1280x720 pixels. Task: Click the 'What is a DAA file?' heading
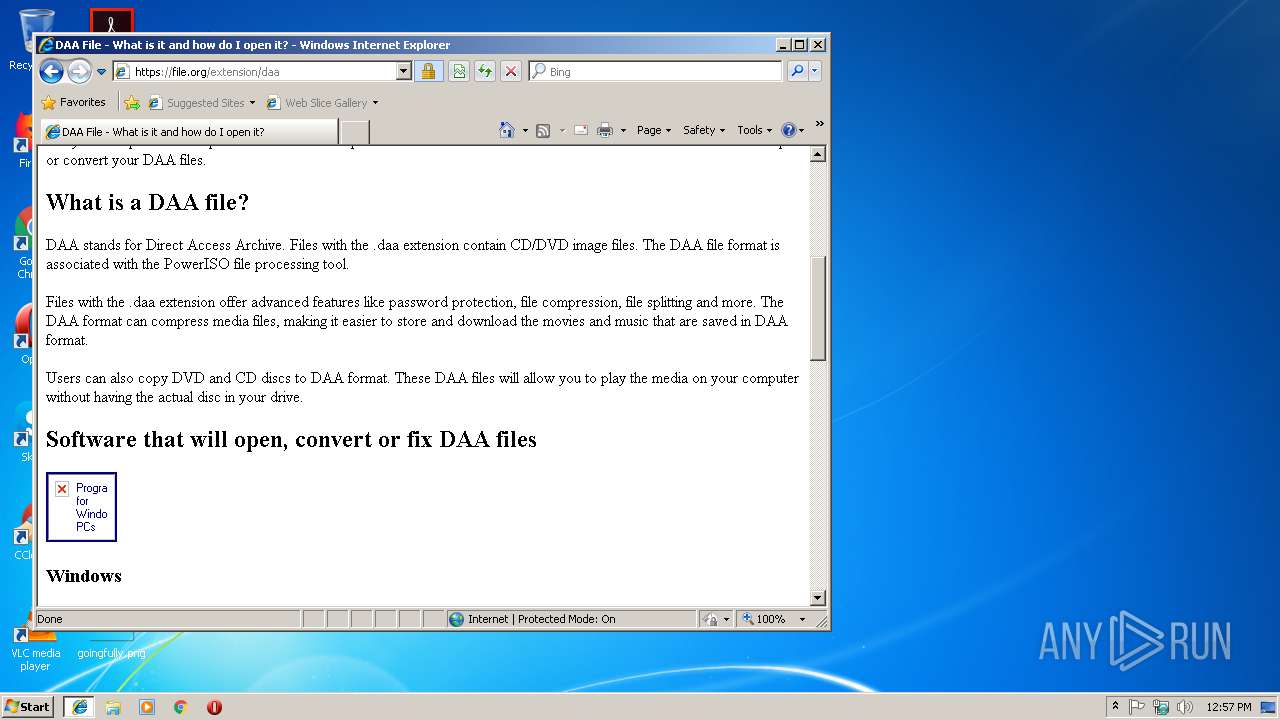(147, 202)
